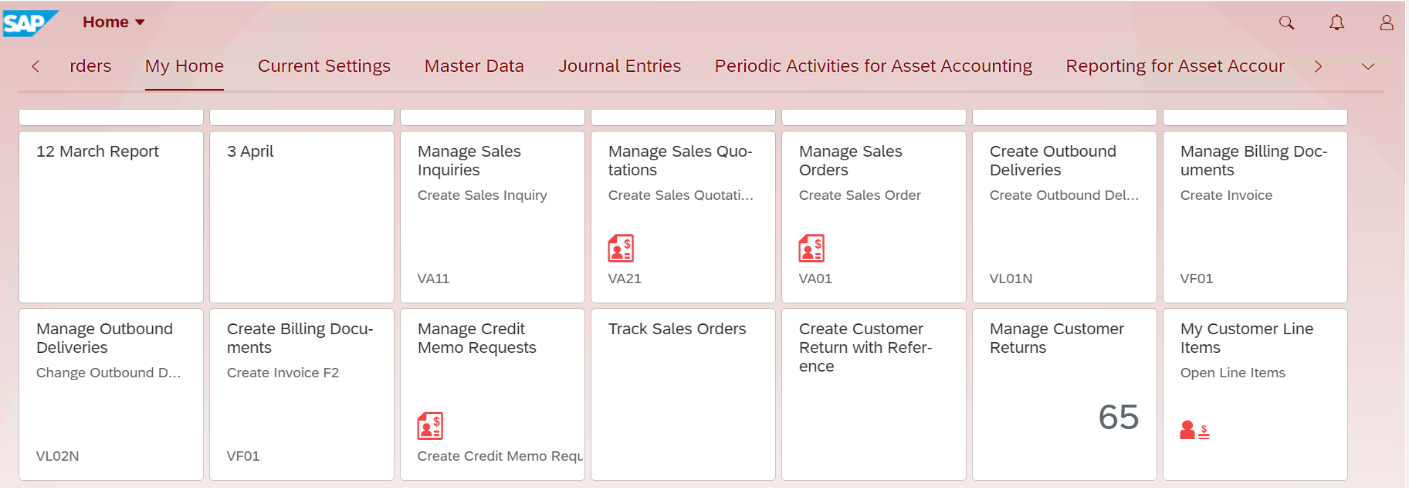Open the Create Outbound Deliveries tile
Screen dimensions: 1409x488
pos(1064,217)
